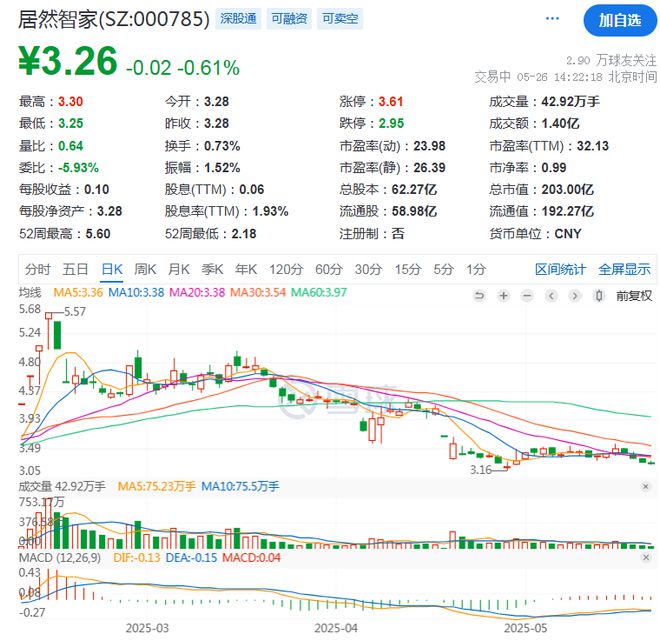Switch to the 120分 chart tab
Viewport: 660px width, 641px height.
286,269
